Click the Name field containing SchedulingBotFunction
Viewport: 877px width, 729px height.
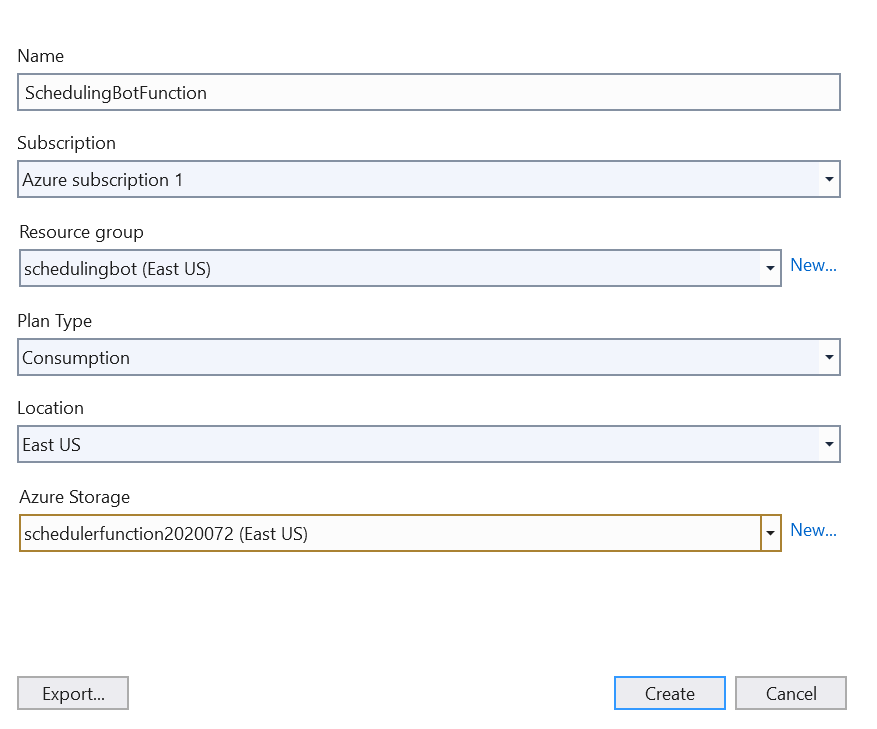[428, 92]
